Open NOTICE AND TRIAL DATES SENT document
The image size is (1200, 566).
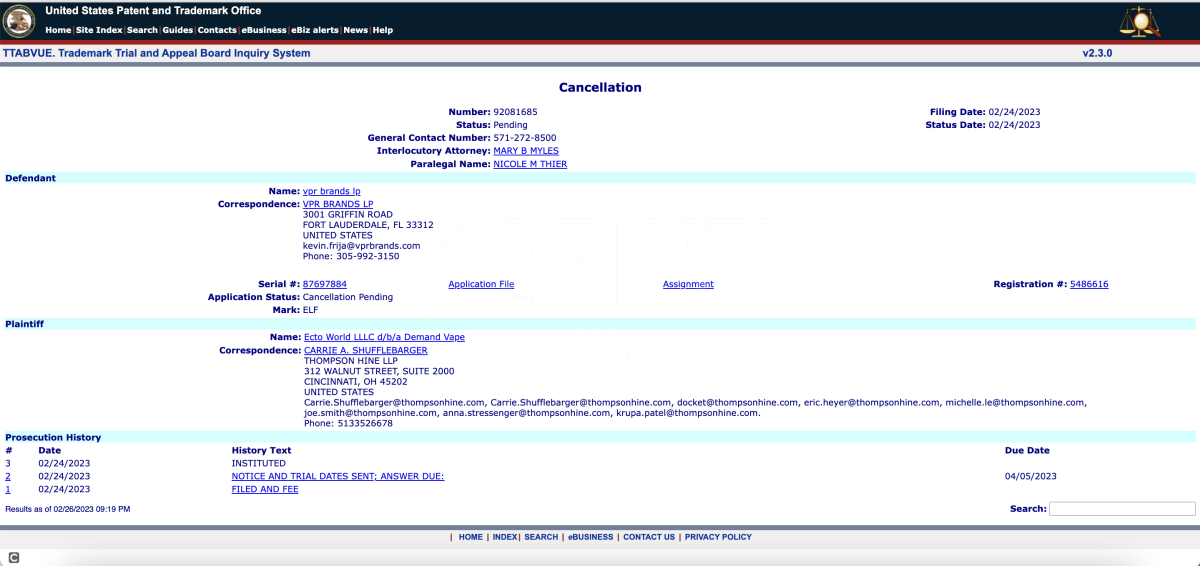click(338, 476)
